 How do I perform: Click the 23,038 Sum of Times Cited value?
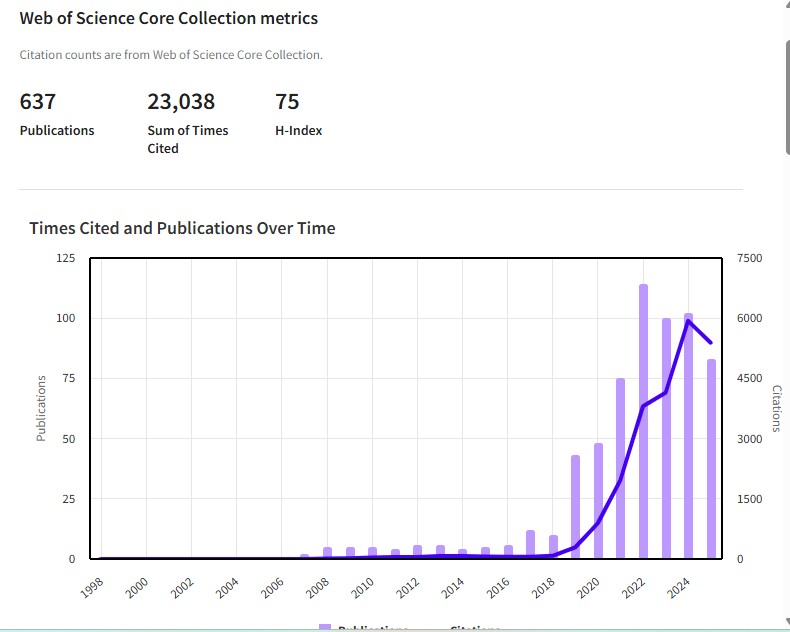coord(181,102)
